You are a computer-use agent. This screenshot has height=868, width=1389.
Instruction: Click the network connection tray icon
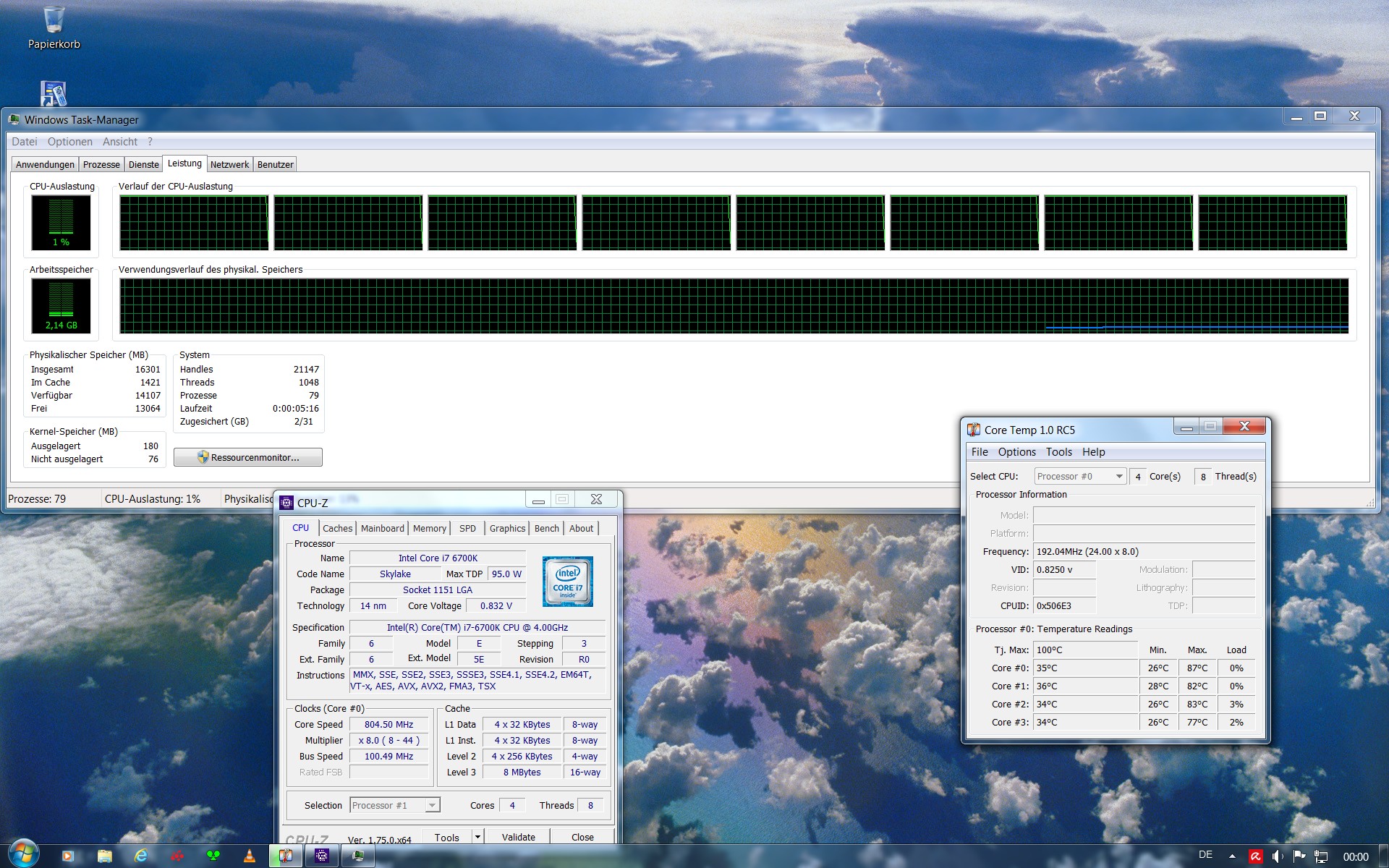point(1321,856)
